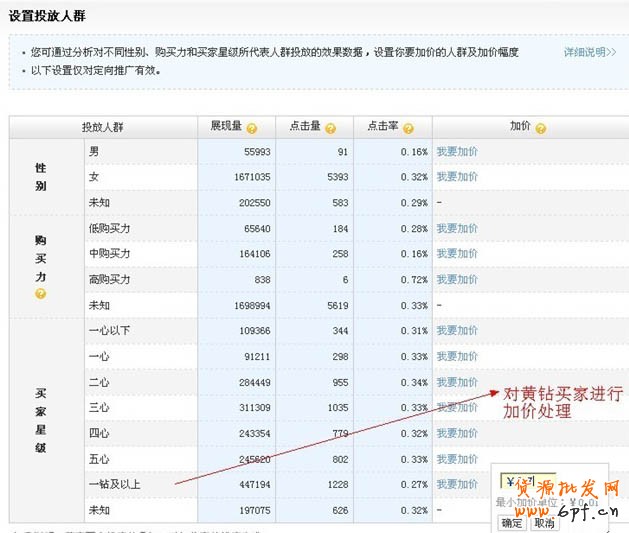Open the 详细说明>> link
629x533 pixels.
point(590,52)
